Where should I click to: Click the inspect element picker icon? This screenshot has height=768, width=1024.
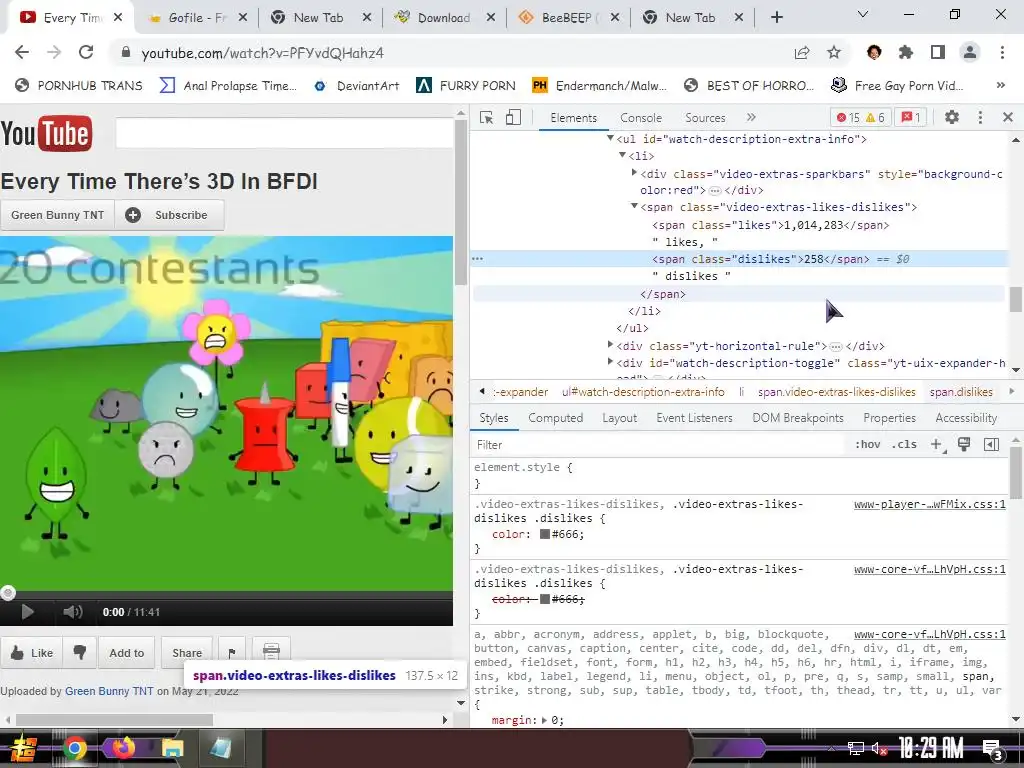486,118
